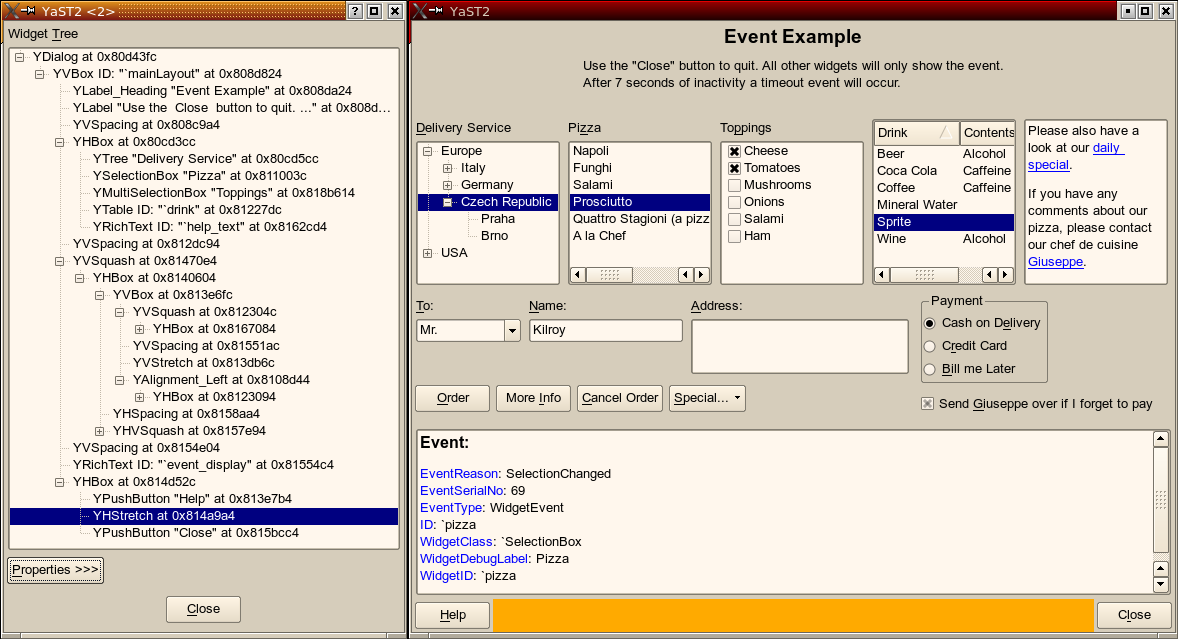Uncheck the Cheese topping
1178x639 pixels.
735,151
